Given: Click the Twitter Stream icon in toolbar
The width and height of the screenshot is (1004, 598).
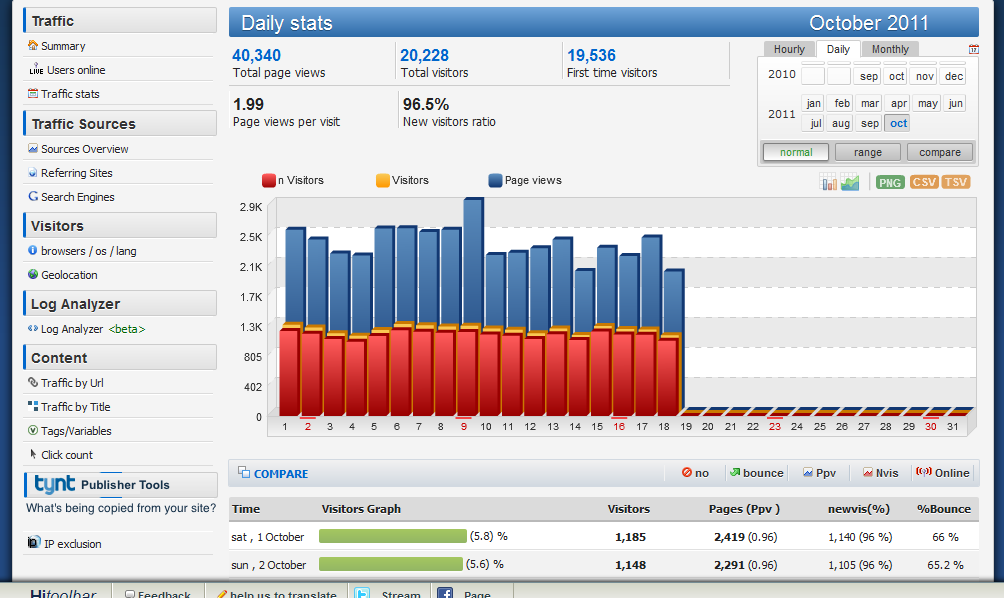Looking at the screenshot, I should (x=362, y=594).
